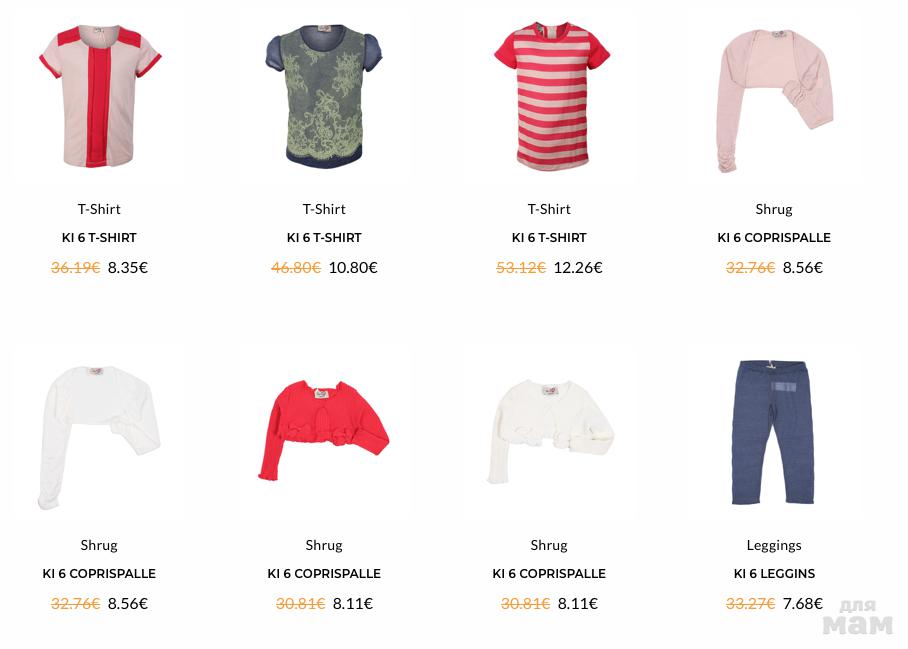Click the для мам watermark logo

(x=858, y=618)
